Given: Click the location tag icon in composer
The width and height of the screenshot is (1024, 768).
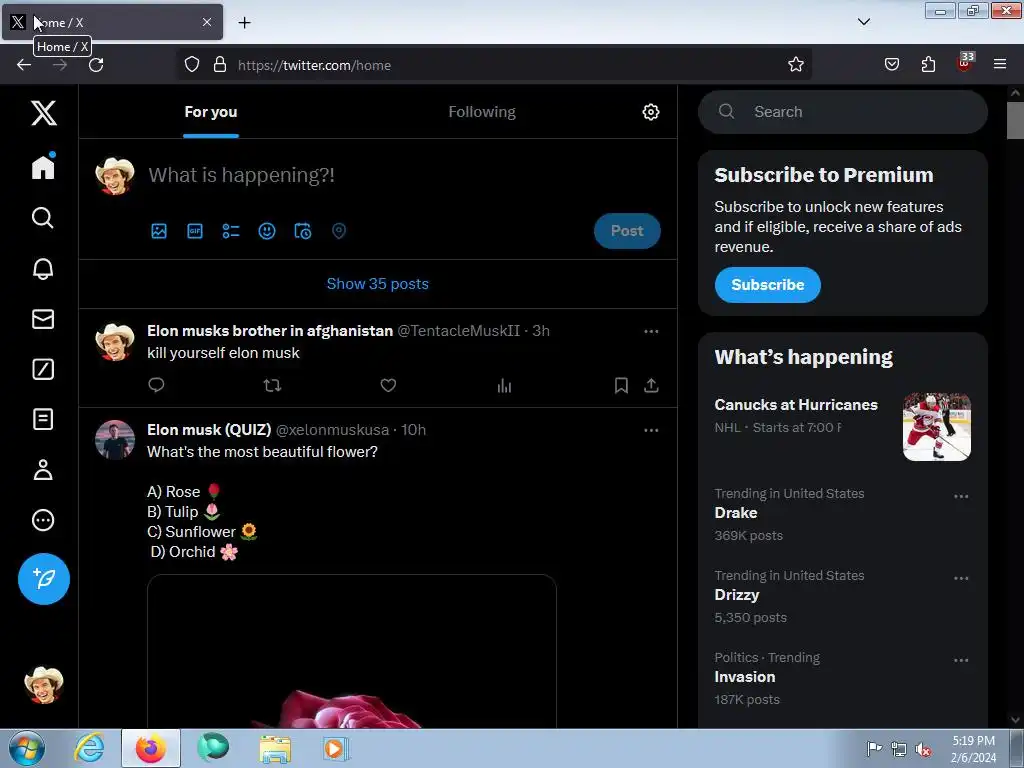Looking at the screenshot, I should pyautogui.click(x=338, y=231).
